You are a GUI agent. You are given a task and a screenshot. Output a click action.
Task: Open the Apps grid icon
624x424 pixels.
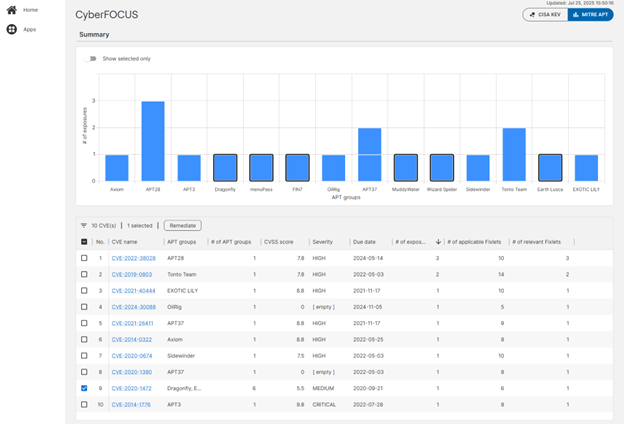(x=11, y=29)
